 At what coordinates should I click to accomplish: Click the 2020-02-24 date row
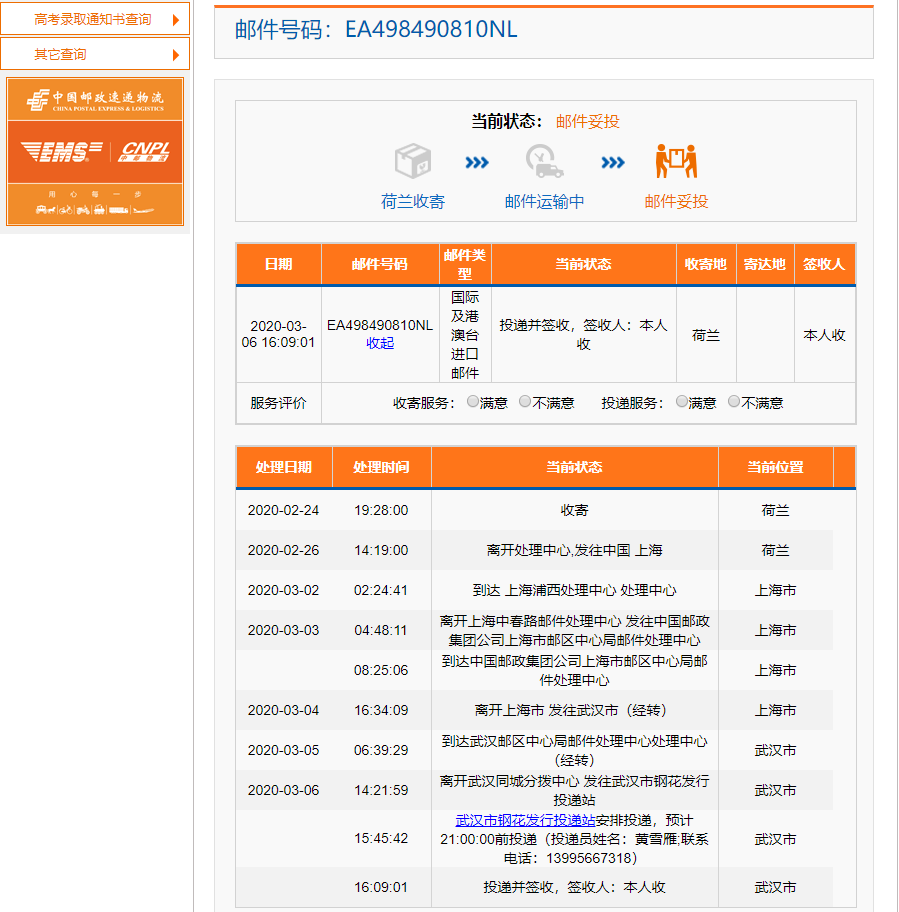(283, 510)
